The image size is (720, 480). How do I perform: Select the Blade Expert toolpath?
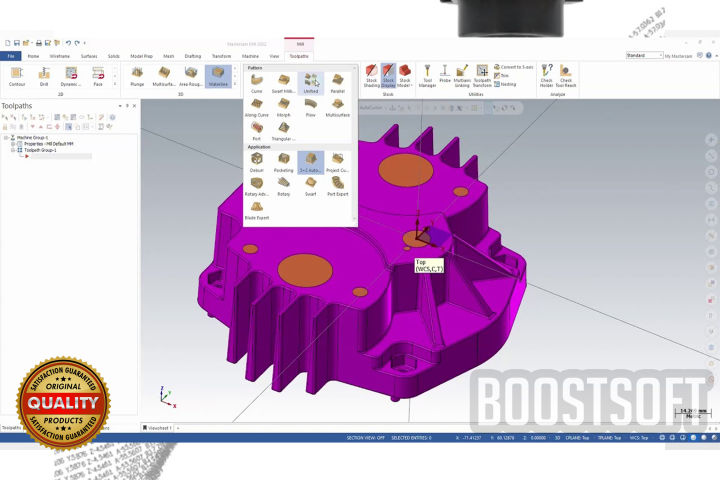[257, 210]
